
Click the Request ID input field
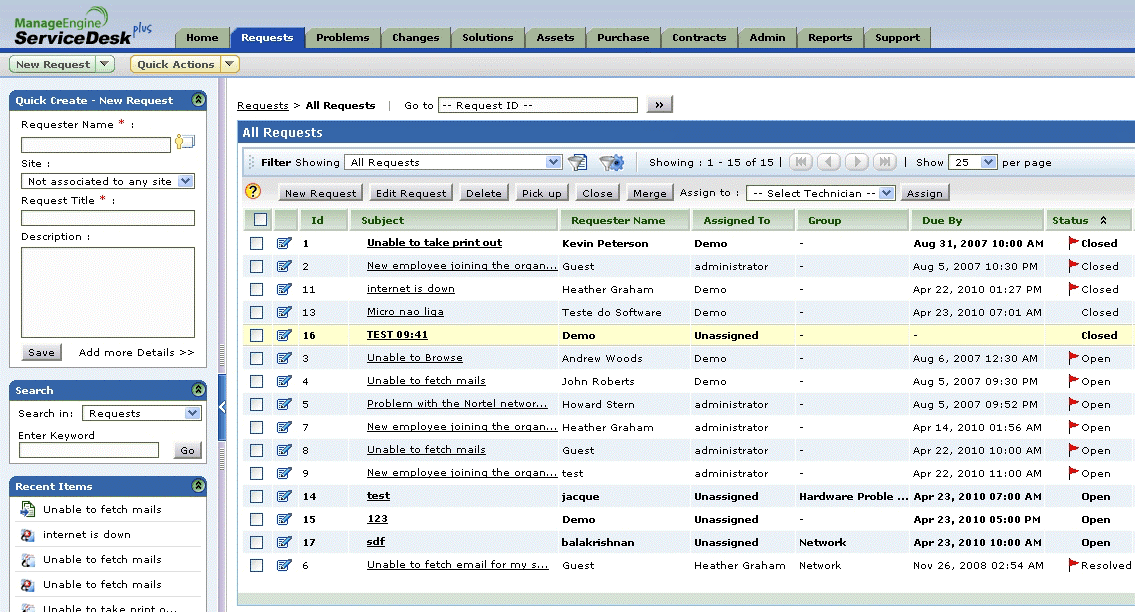coord(537,105)
